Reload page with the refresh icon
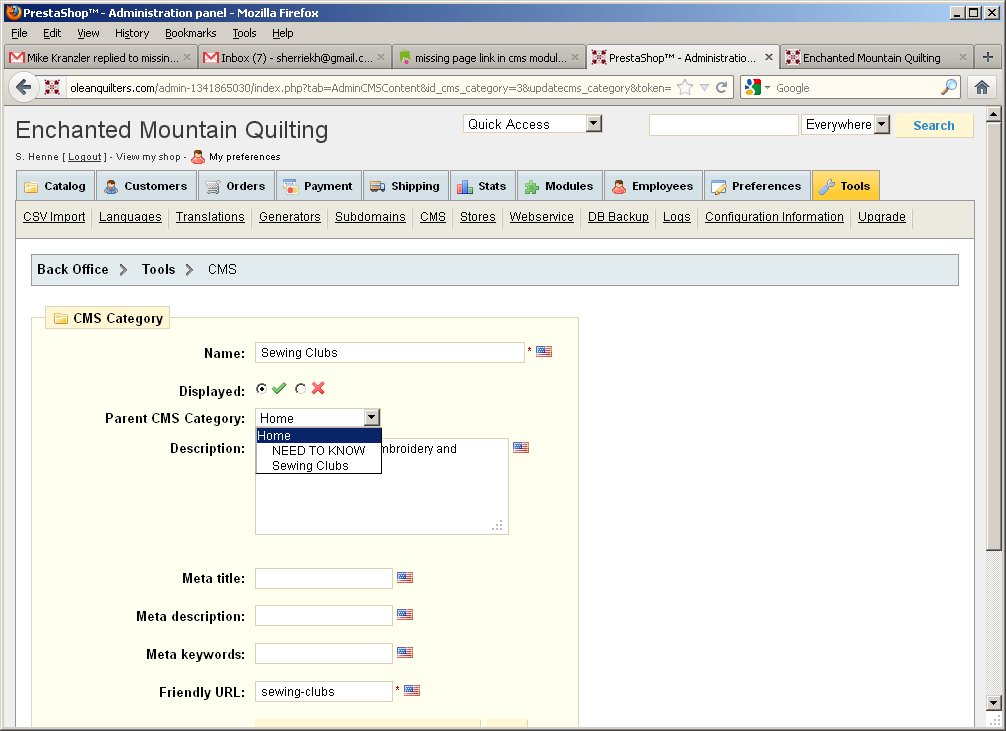Viewport: 1006px width, 731px height. click(x=721, y=88)
